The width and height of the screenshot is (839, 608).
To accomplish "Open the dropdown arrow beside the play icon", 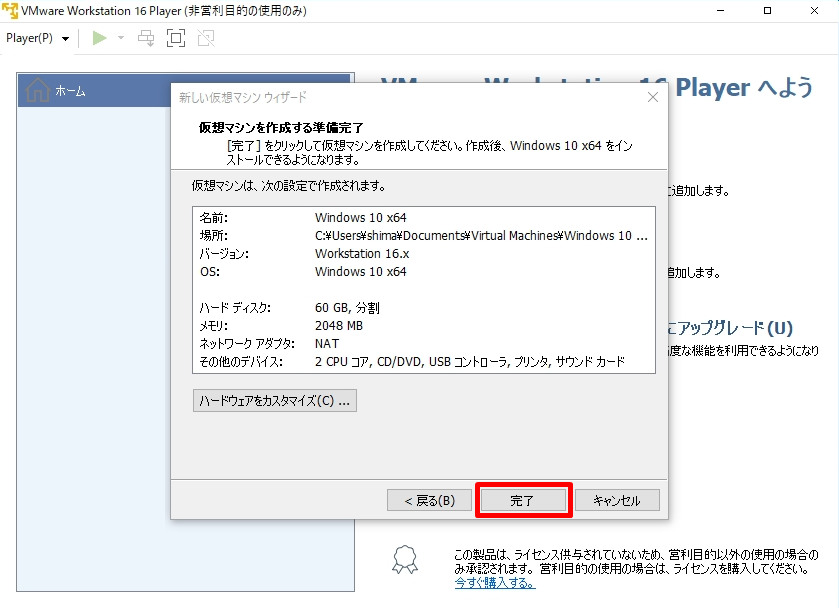I will [121, 37].
